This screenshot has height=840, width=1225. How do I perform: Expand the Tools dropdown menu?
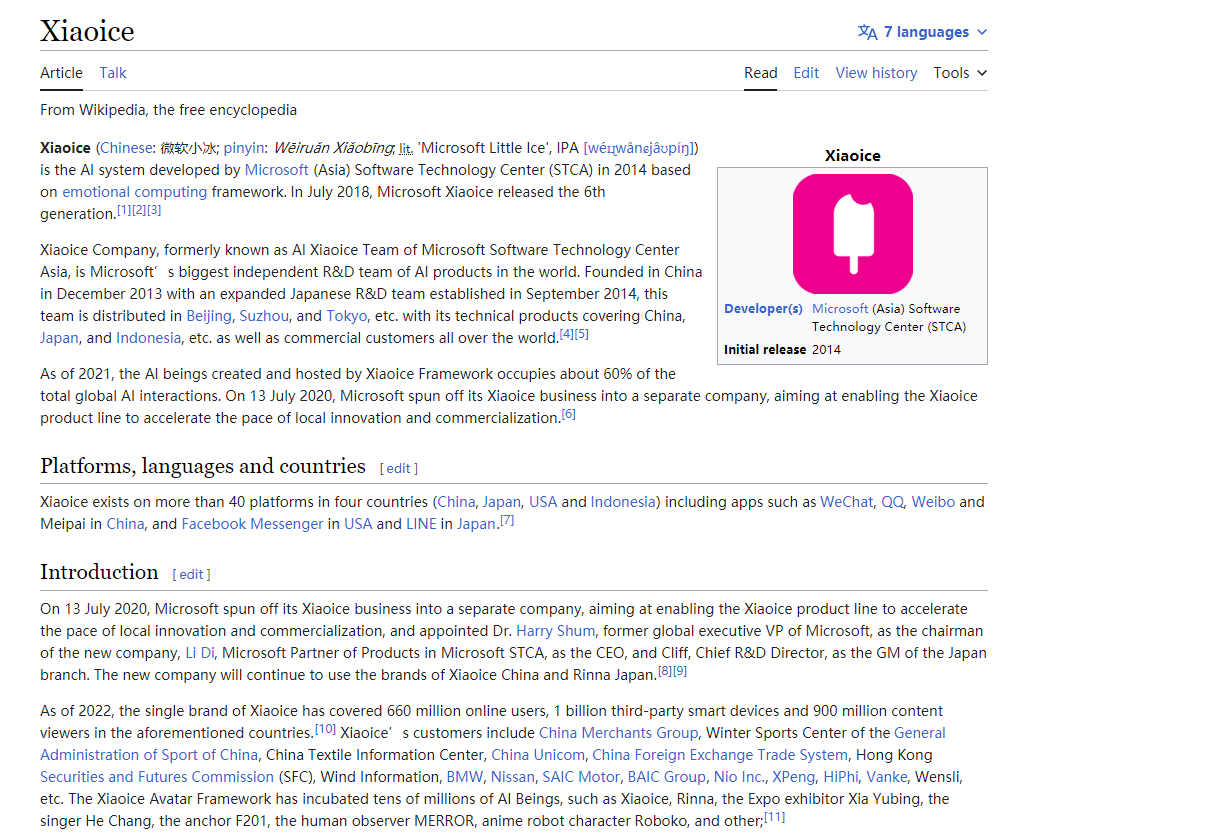[960, 73]
